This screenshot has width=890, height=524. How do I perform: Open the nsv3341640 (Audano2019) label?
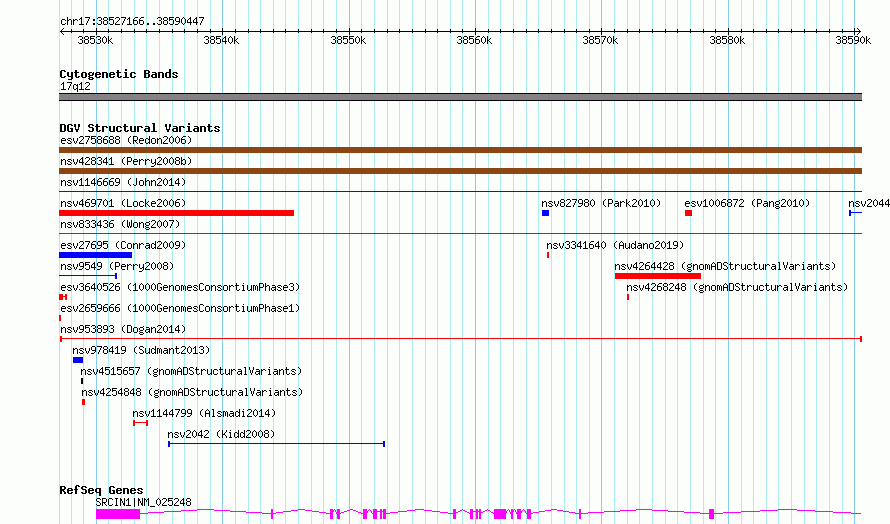click(x=615, y=245)
